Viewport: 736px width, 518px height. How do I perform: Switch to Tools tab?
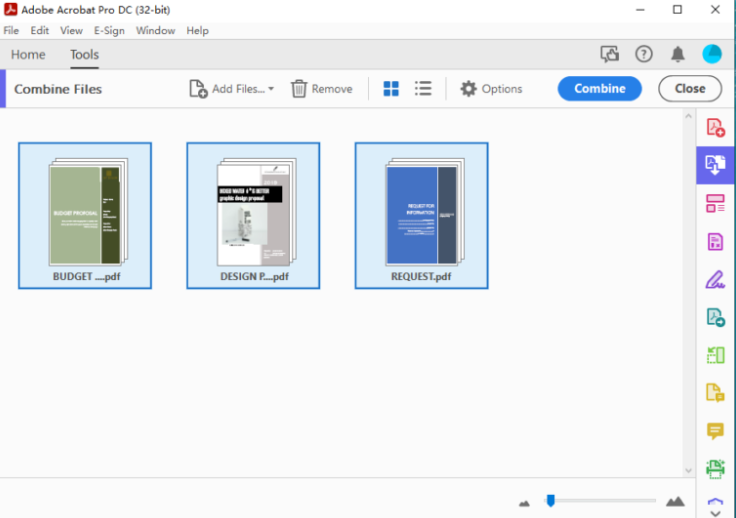pyautogui.click(x=84, y=54)
